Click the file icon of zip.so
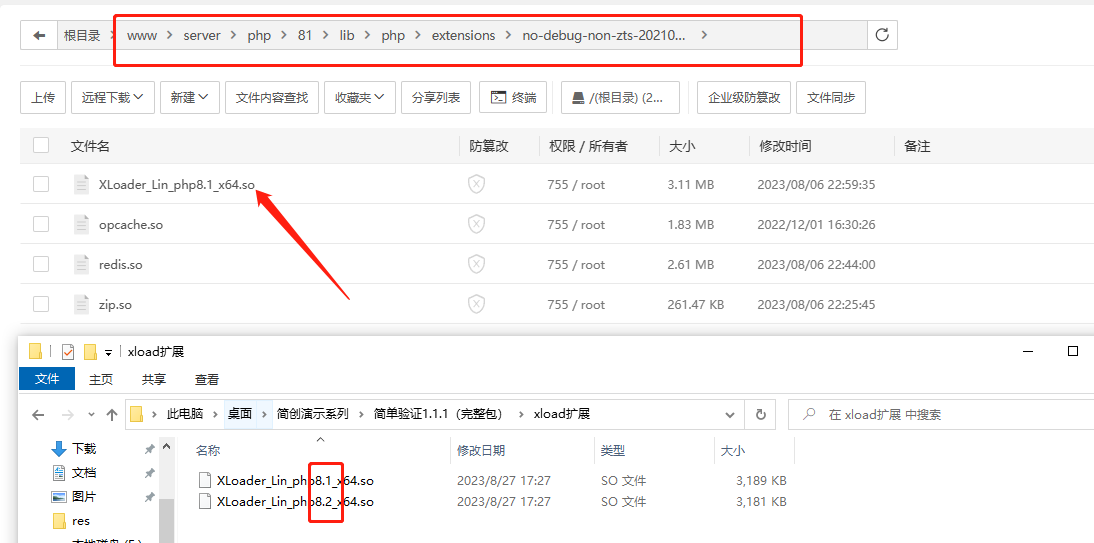 click(x=82, y=304)
